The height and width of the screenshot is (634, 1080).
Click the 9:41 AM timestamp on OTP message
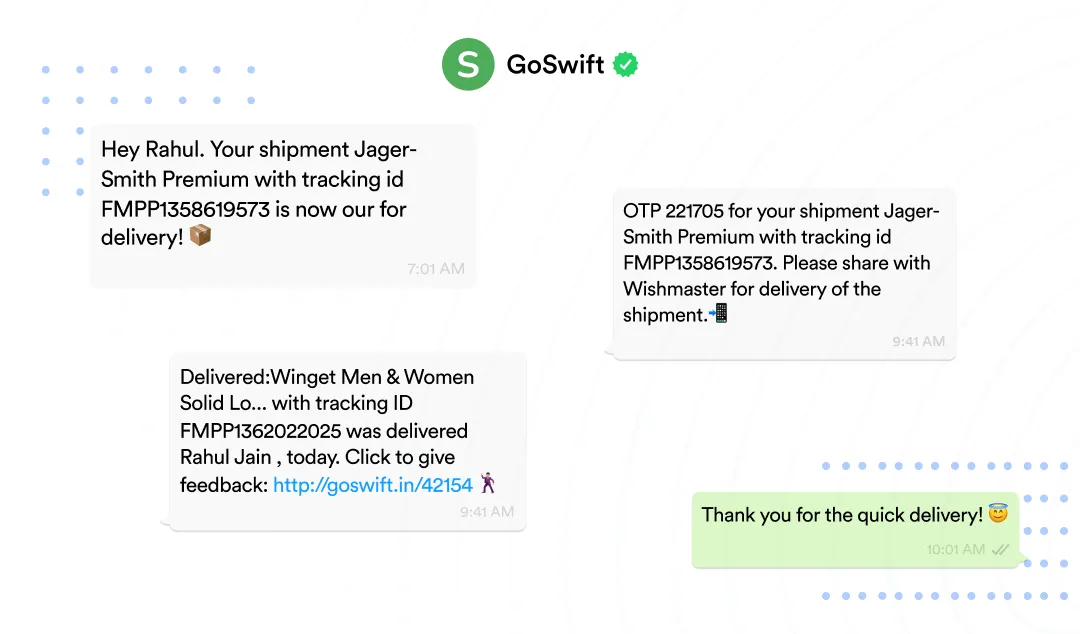918,341
